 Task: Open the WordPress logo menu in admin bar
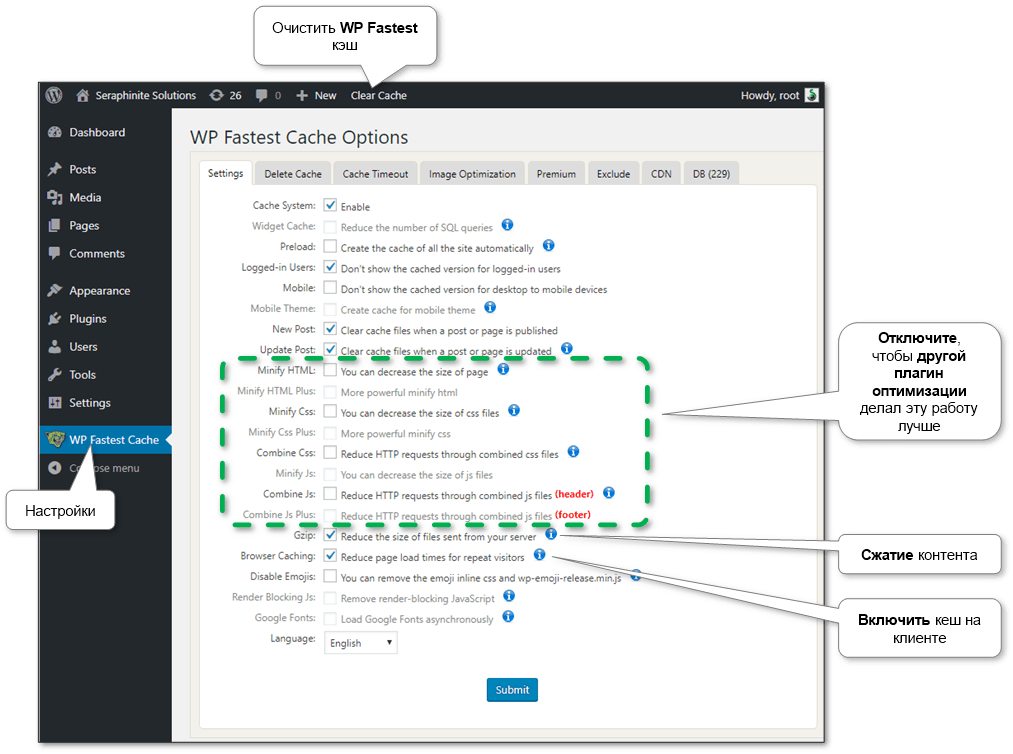tap(54, 96)
